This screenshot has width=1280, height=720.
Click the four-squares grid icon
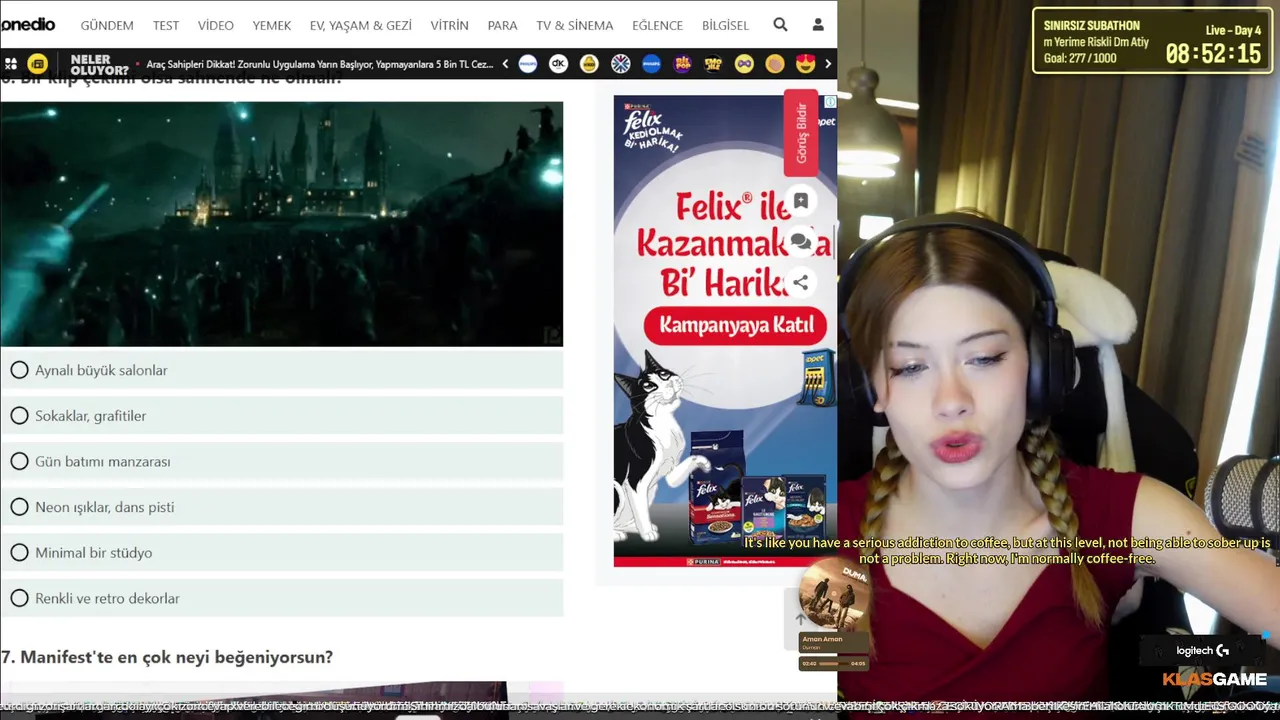point(11,64)
